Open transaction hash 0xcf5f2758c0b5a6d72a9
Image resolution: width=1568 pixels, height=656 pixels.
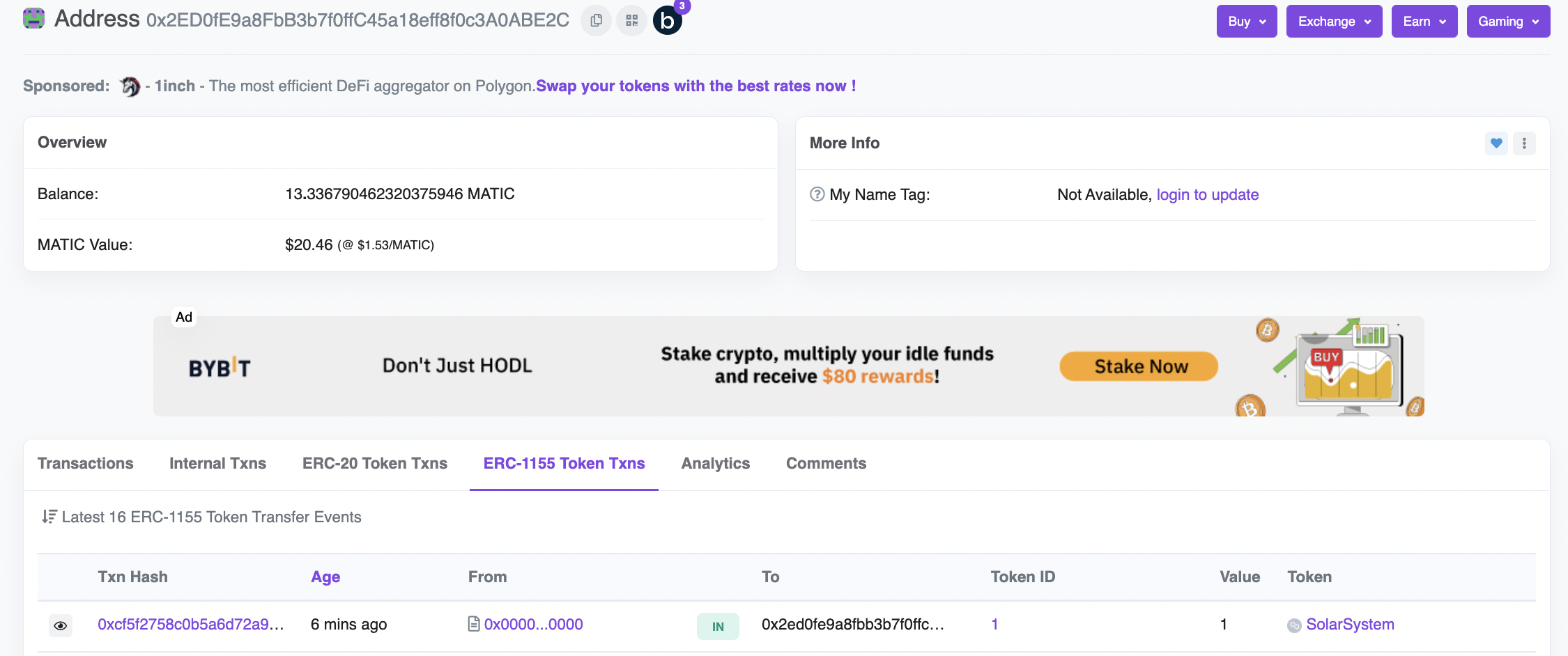[190, 625]
